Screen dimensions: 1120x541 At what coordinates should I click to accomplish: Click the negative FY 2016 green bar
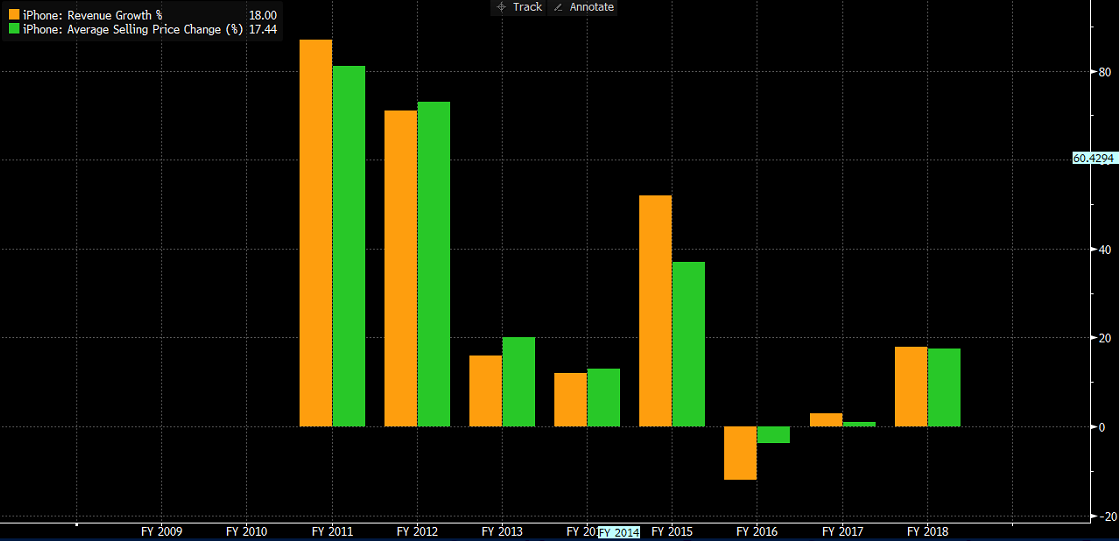774,435
